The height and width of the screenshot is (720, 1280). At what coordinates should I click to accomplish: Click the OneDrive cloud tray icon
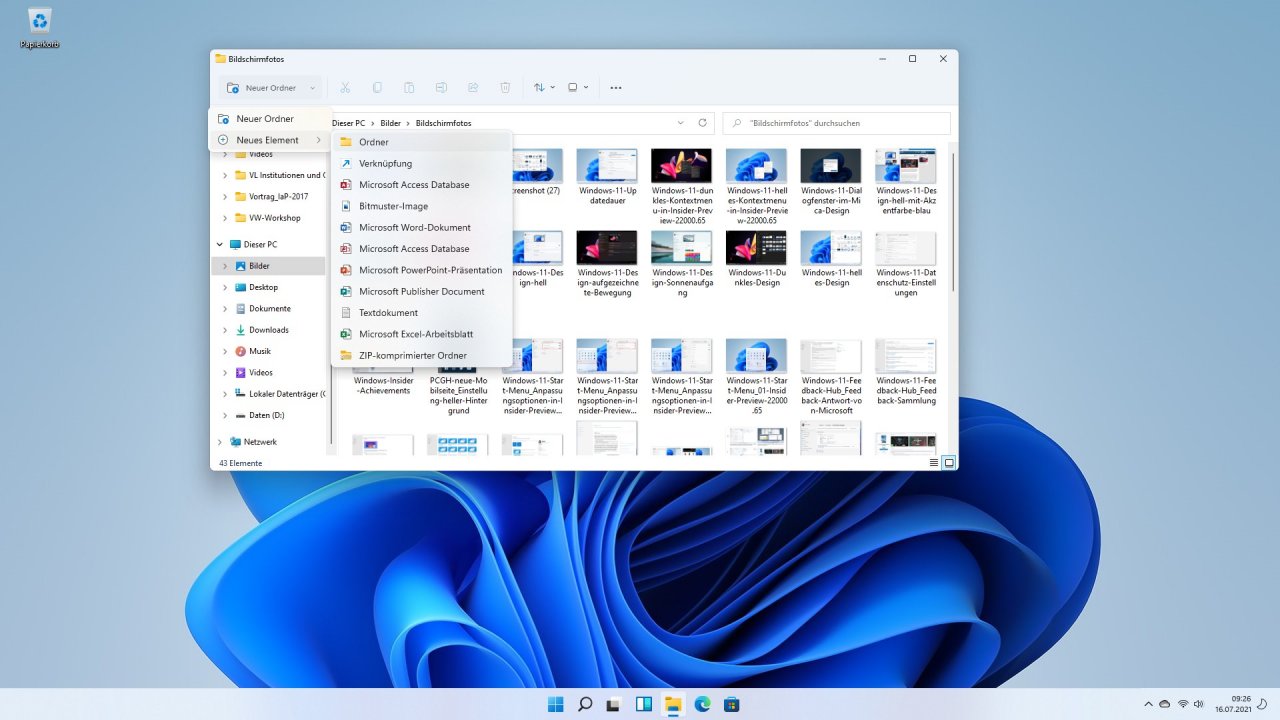1165,704
